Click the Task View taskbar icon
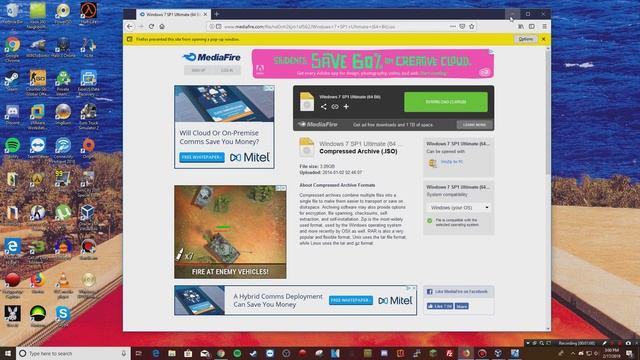Screen dimensions: 640x360 [x=138, y=353]
